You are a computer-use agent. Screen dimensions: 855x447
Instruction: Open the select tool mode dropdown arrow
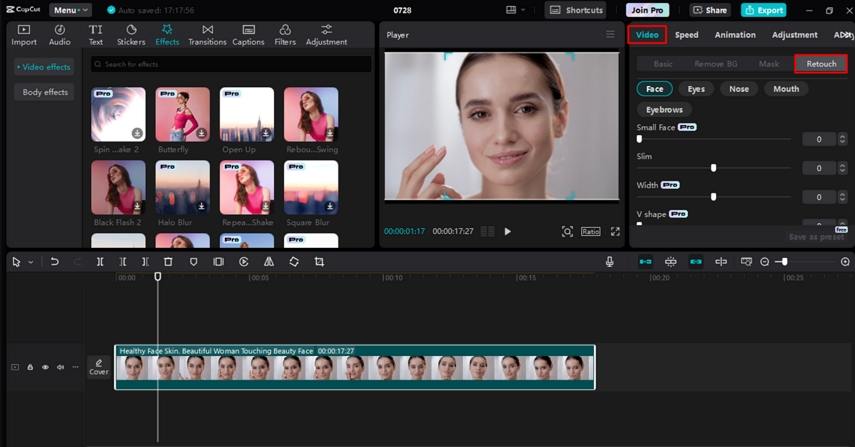click(31, 262)
